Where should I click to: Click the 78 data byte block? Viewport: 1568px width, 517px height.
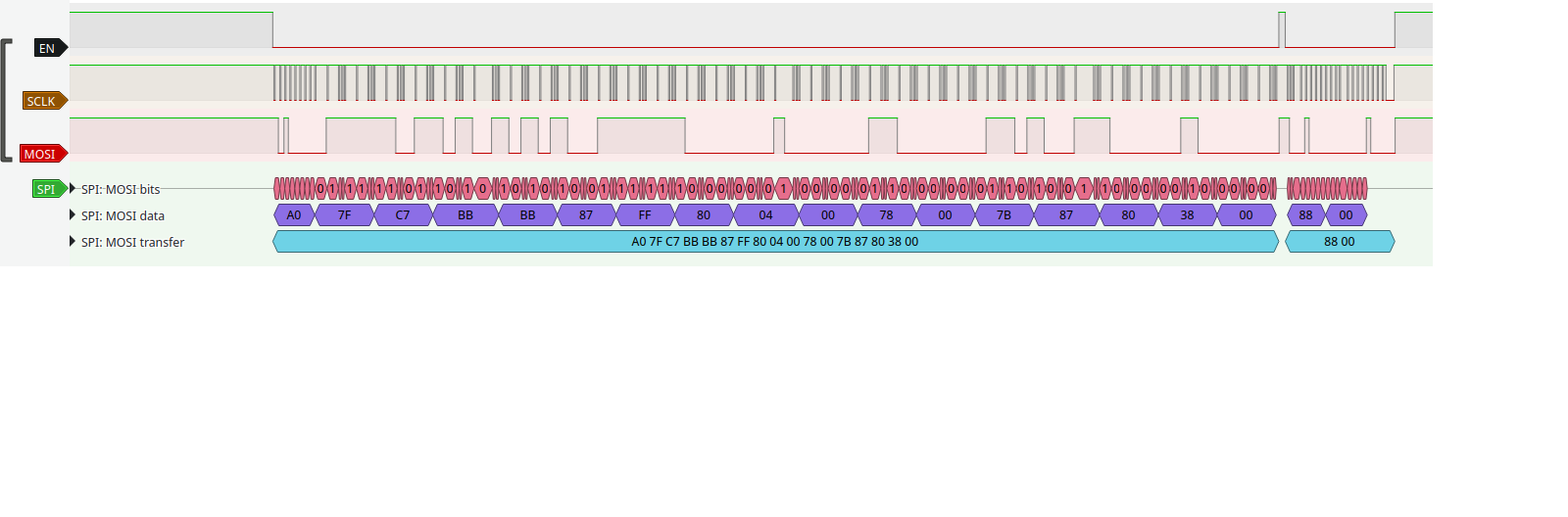click(887, 214)
